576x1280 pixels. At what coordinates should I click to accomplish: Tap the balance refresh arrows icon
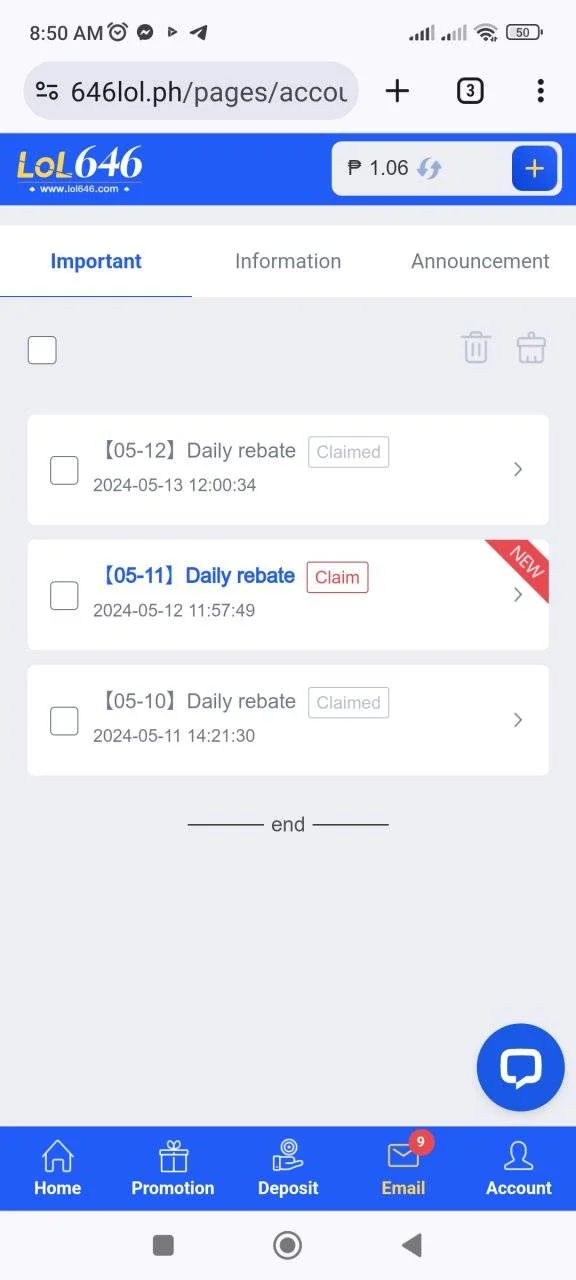click(x=429, y=168)
